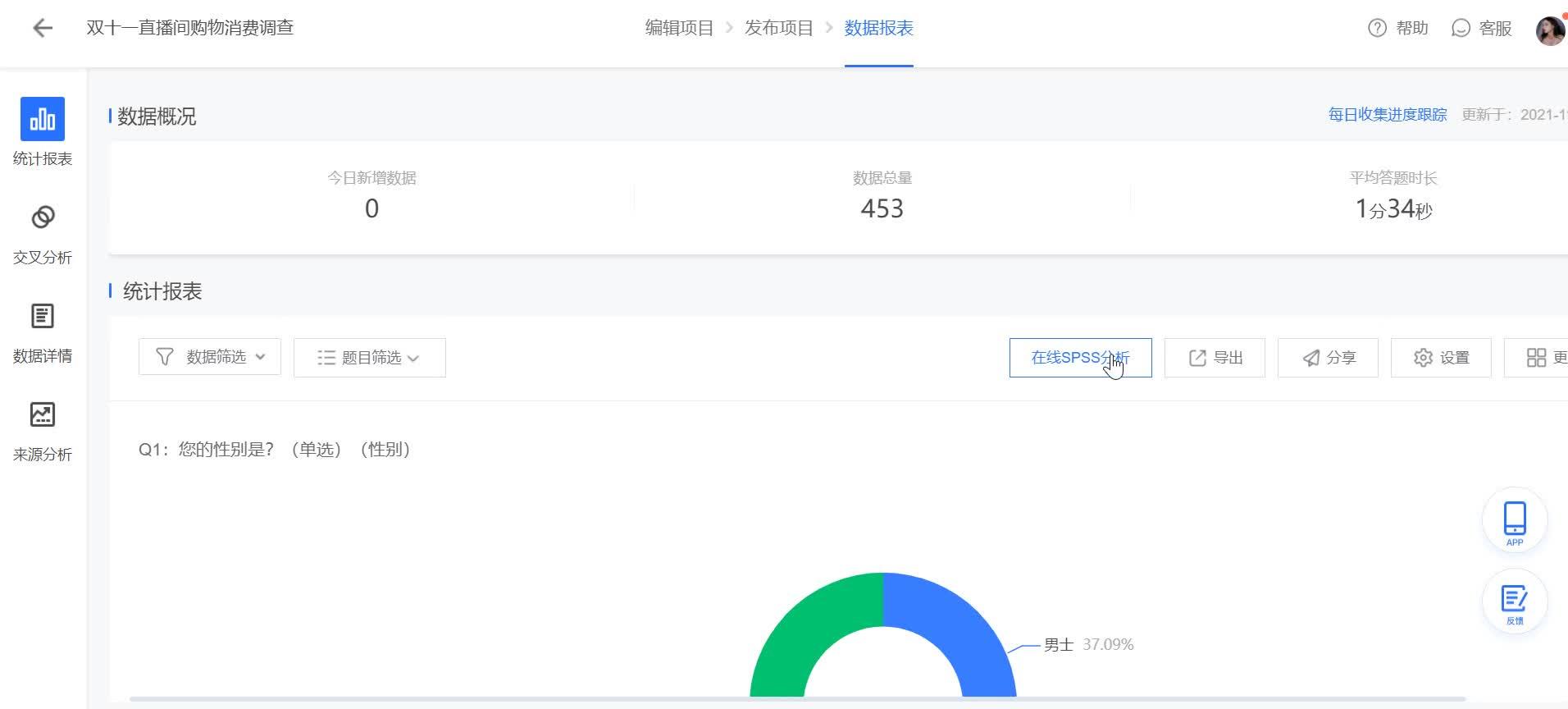Click the list icon in 题目筛选
The image size is (1568, 709).
click(x=326, y=358)
